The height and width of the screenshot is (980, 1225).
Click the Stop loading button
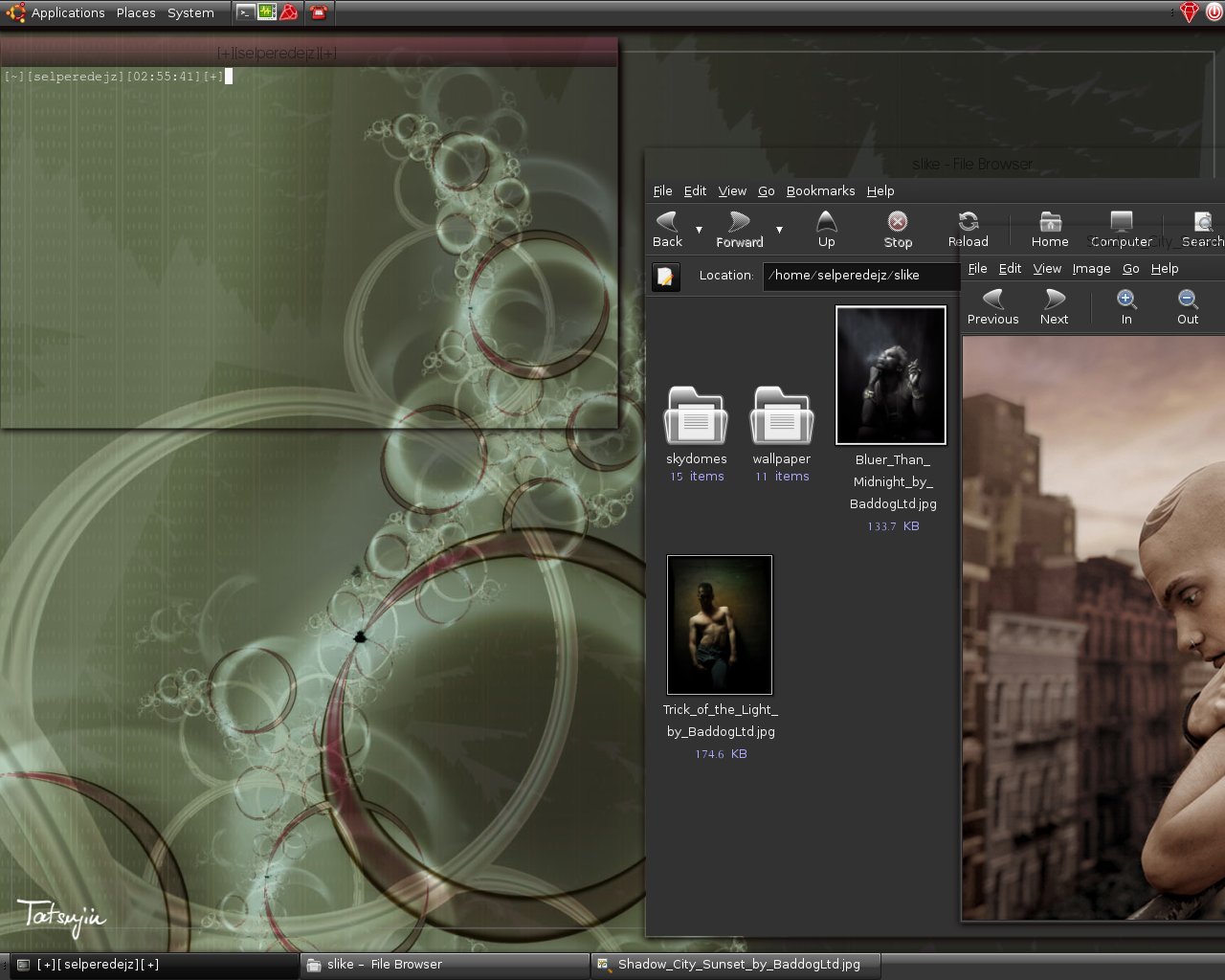(898, 230)
